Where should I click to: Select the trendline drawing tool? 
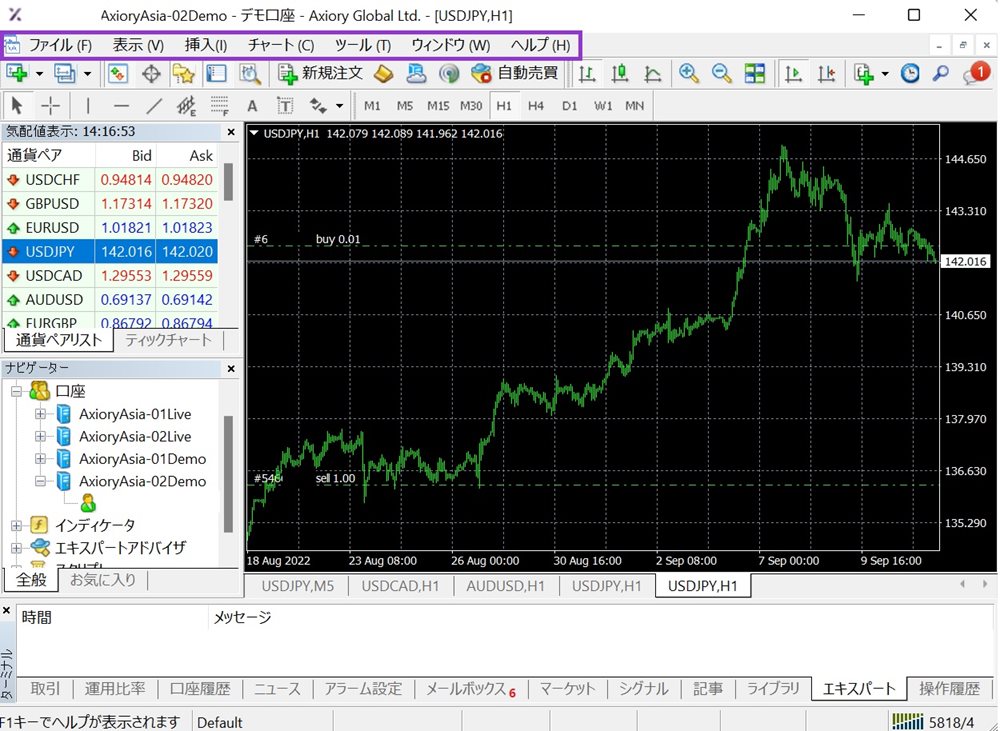154,105
